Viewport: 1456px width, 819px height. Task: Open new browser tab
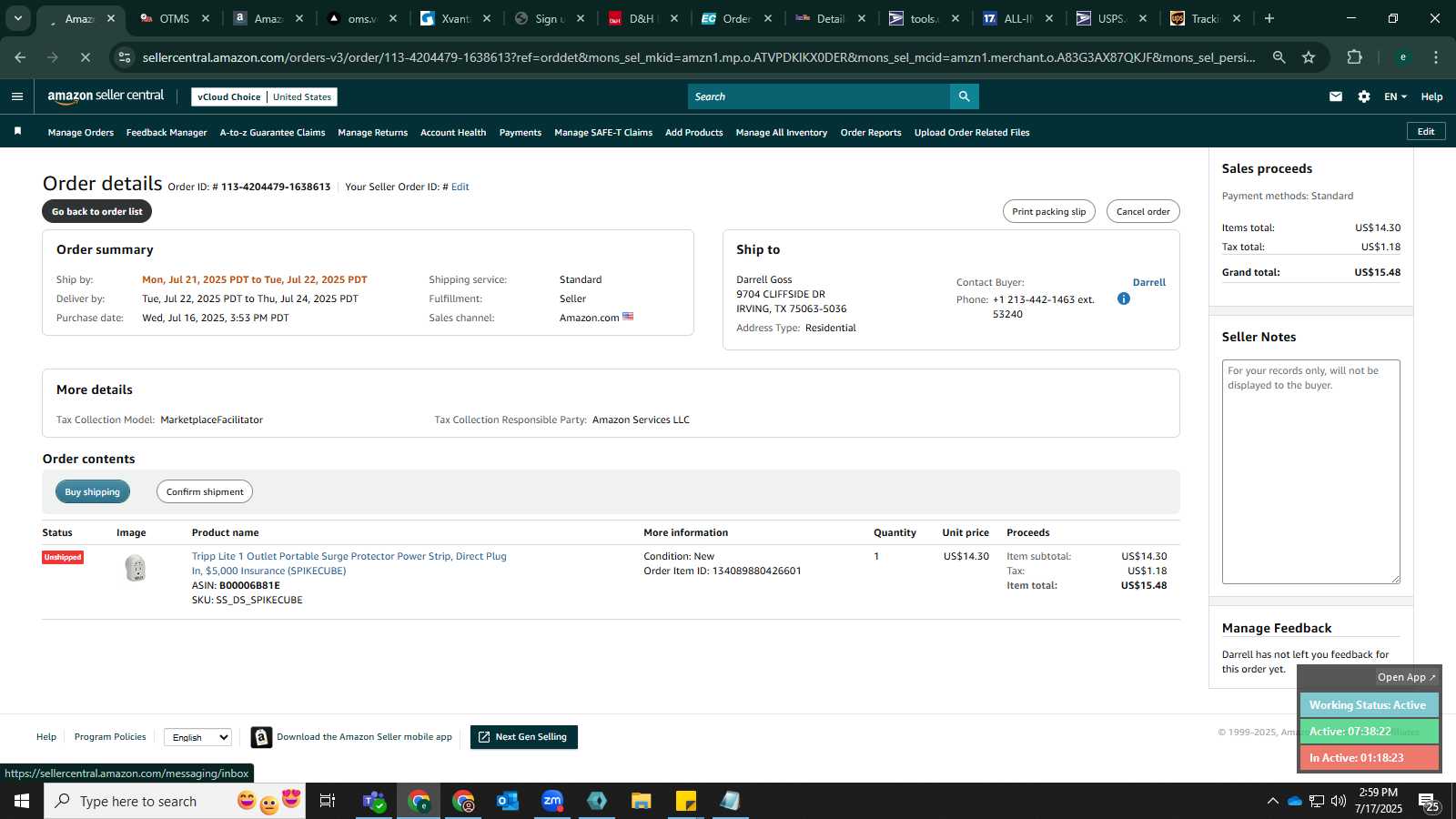1269,18
